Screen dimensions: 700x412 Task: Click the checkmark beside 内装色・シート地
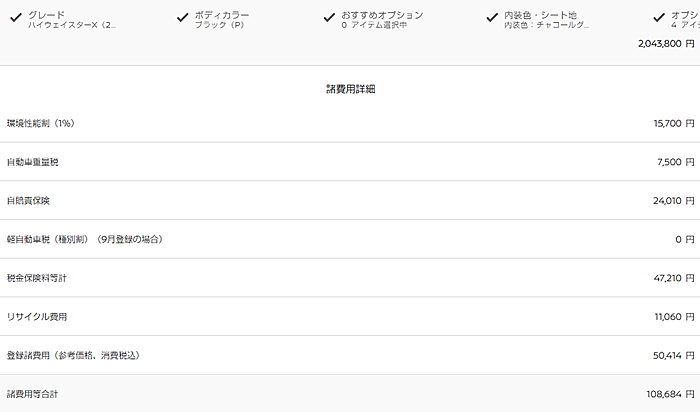[x=491, y=17]
